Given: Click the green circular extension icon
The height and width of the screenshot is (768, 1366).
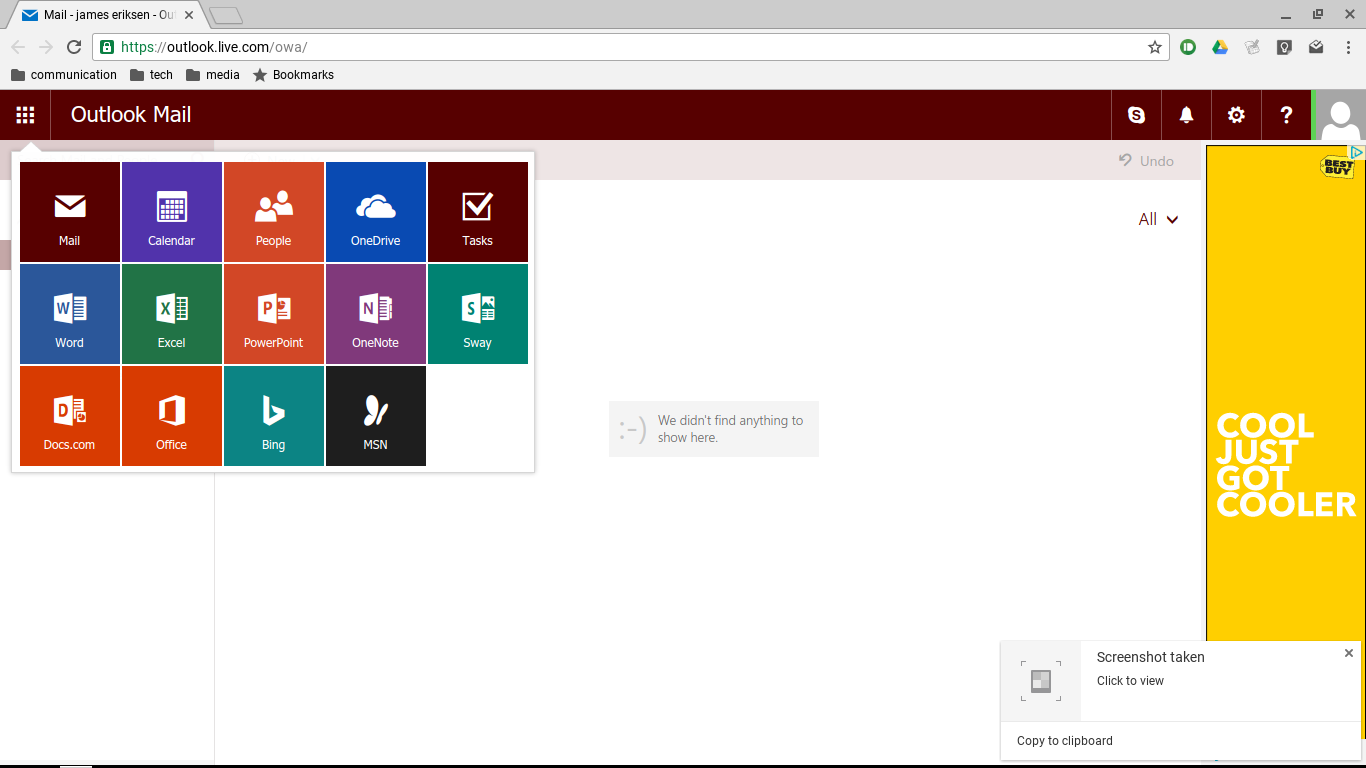Looking at the screenshot, I should (x=1188, y=47).
